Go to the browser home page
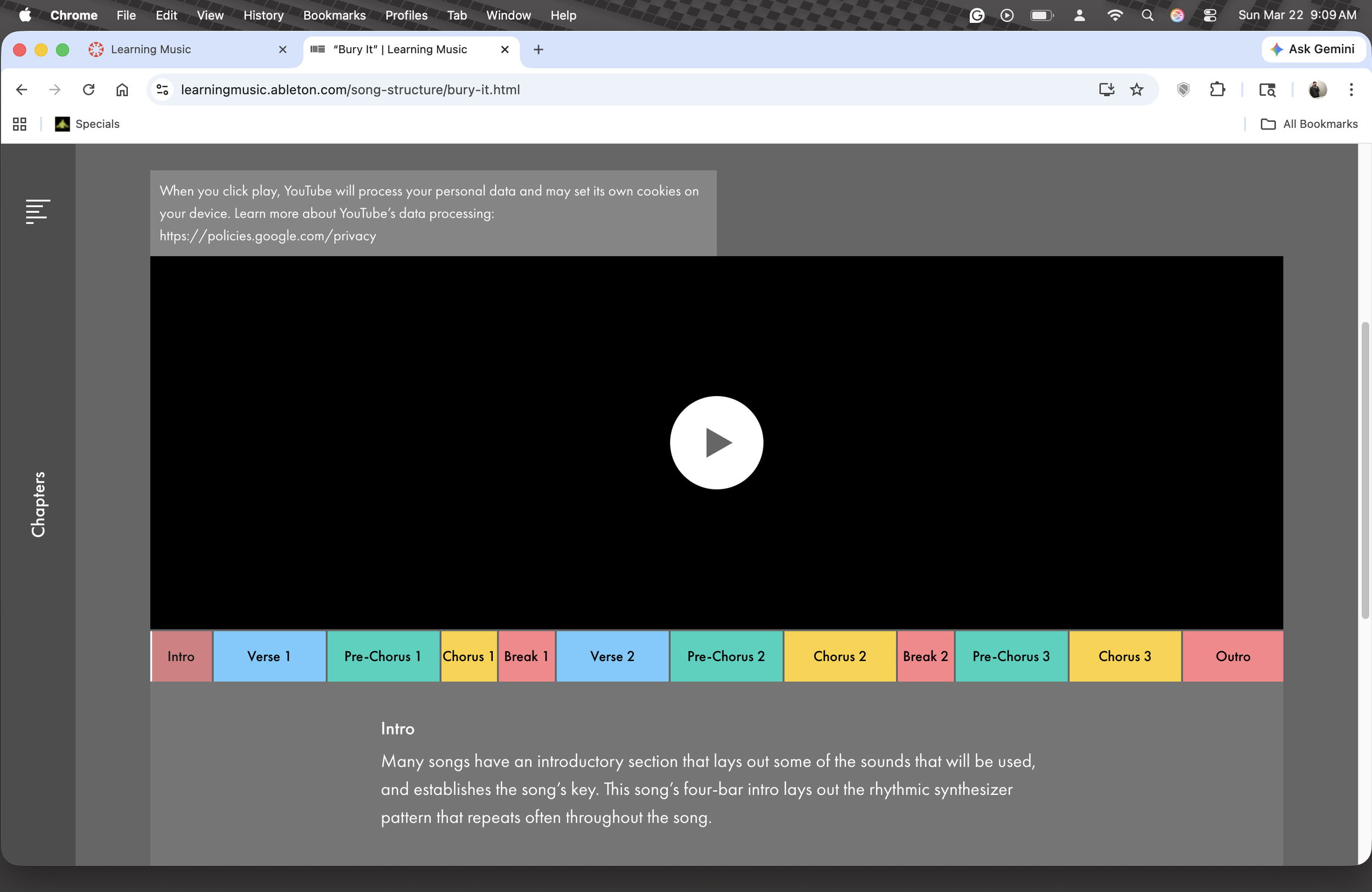This screenshot has width=1372, height=892. click(x=122, y=90)
